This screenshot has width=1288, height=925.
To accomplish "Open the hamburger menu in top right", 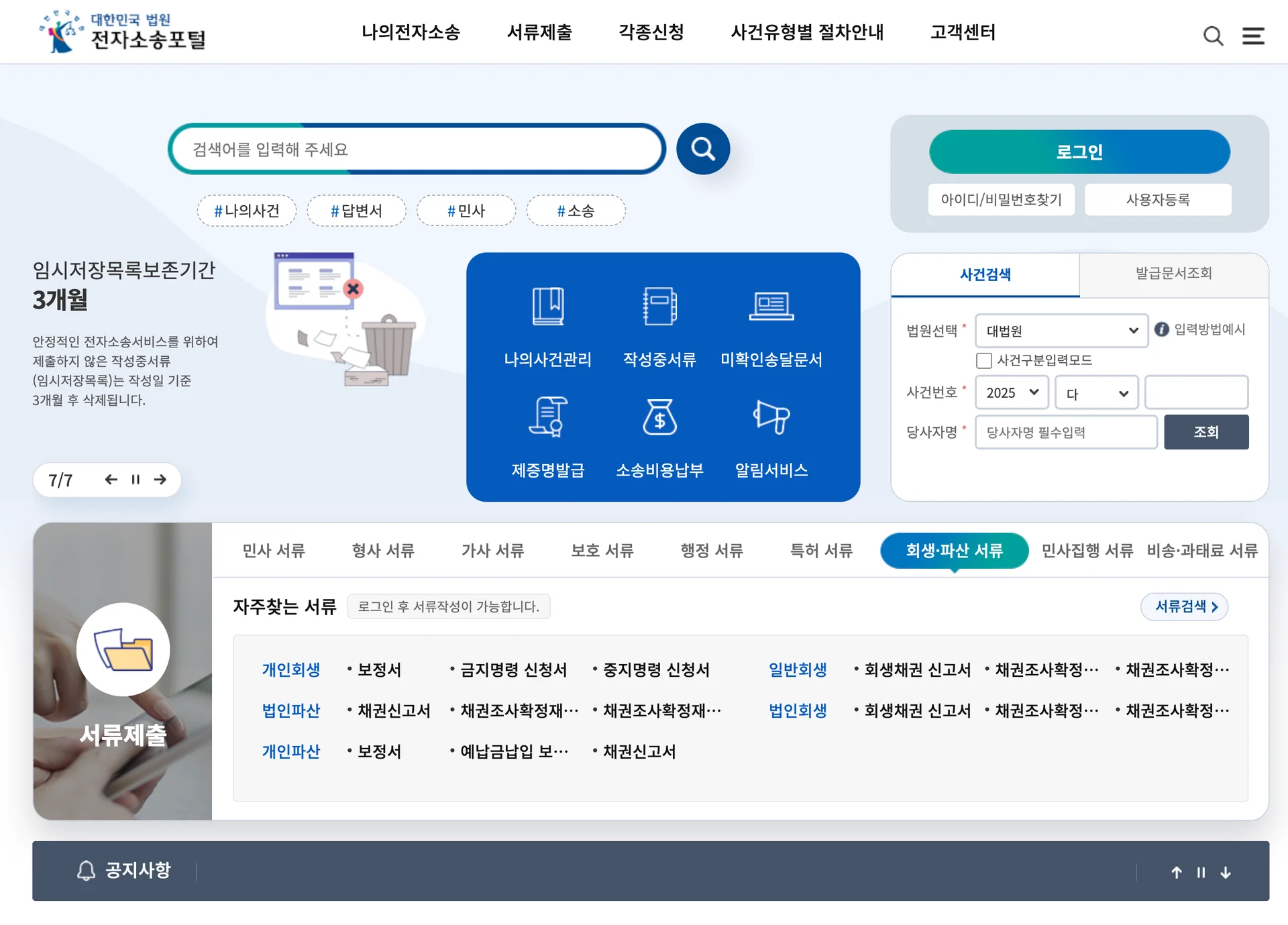I will [x=1253, y=36].
